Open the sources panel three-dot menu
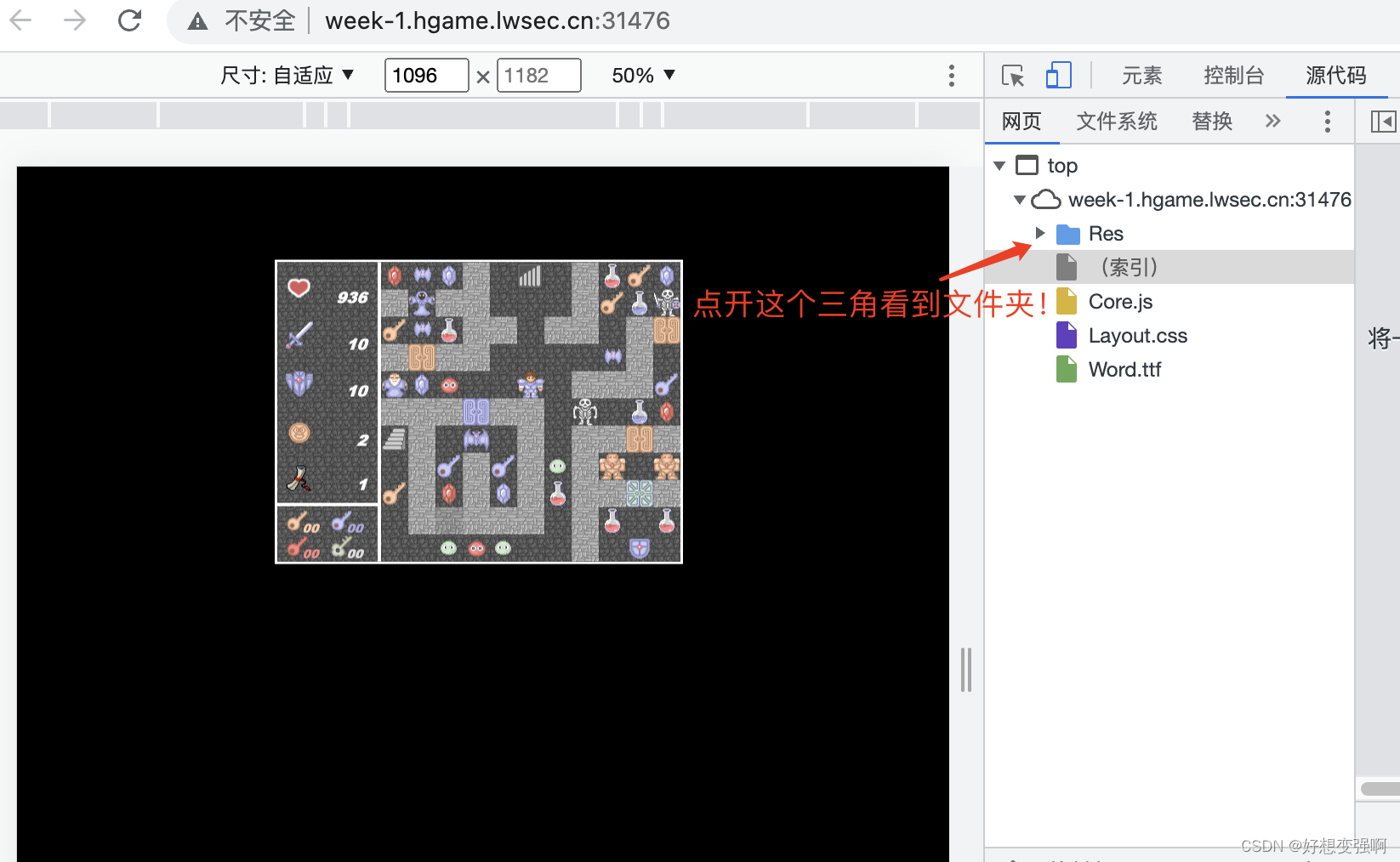 [x=1327, y=122]
